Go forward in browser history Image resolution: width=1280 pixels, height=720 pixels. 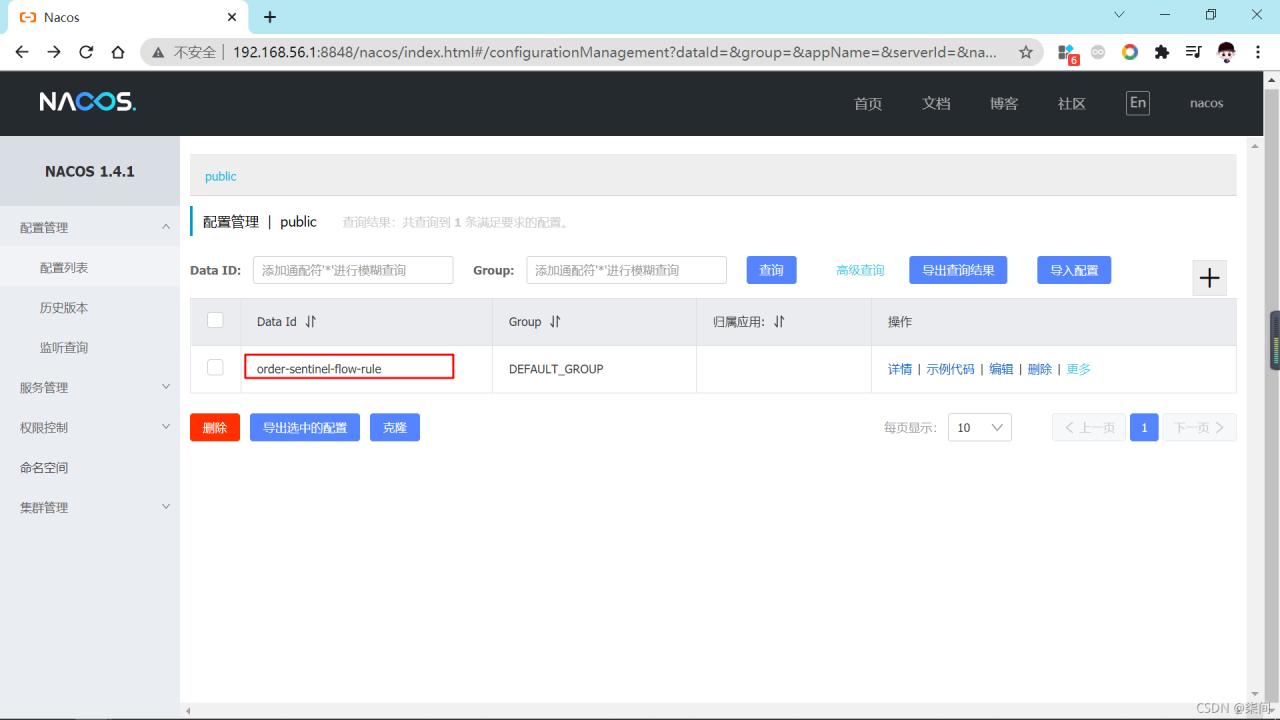(x=54, y=52)
